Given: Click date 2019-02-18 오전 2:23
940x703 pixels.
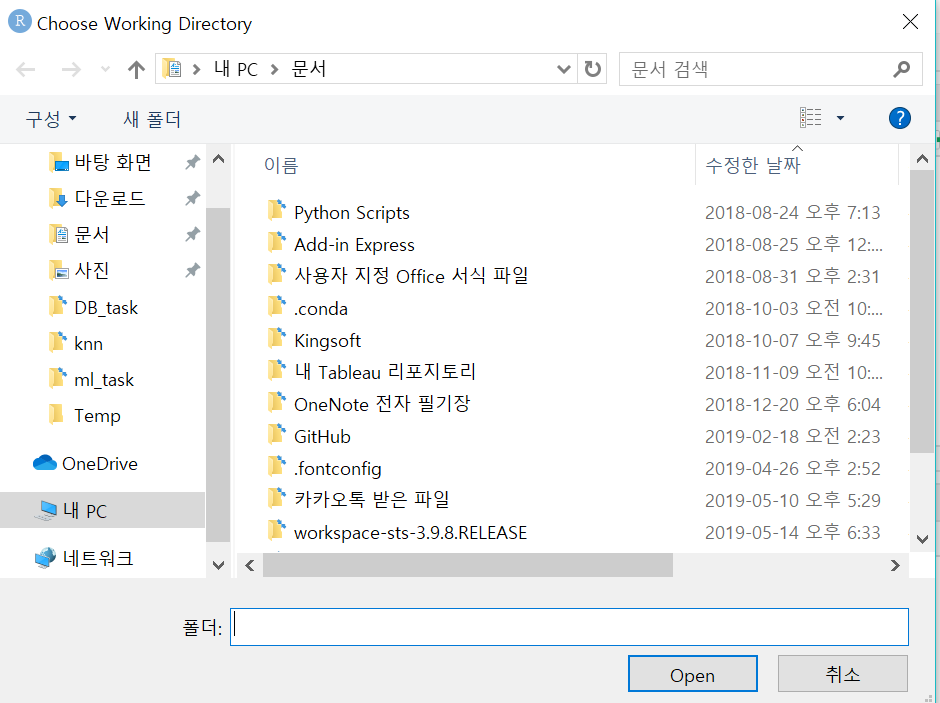Looking at the screenshot, I should [x=793, y=436].
